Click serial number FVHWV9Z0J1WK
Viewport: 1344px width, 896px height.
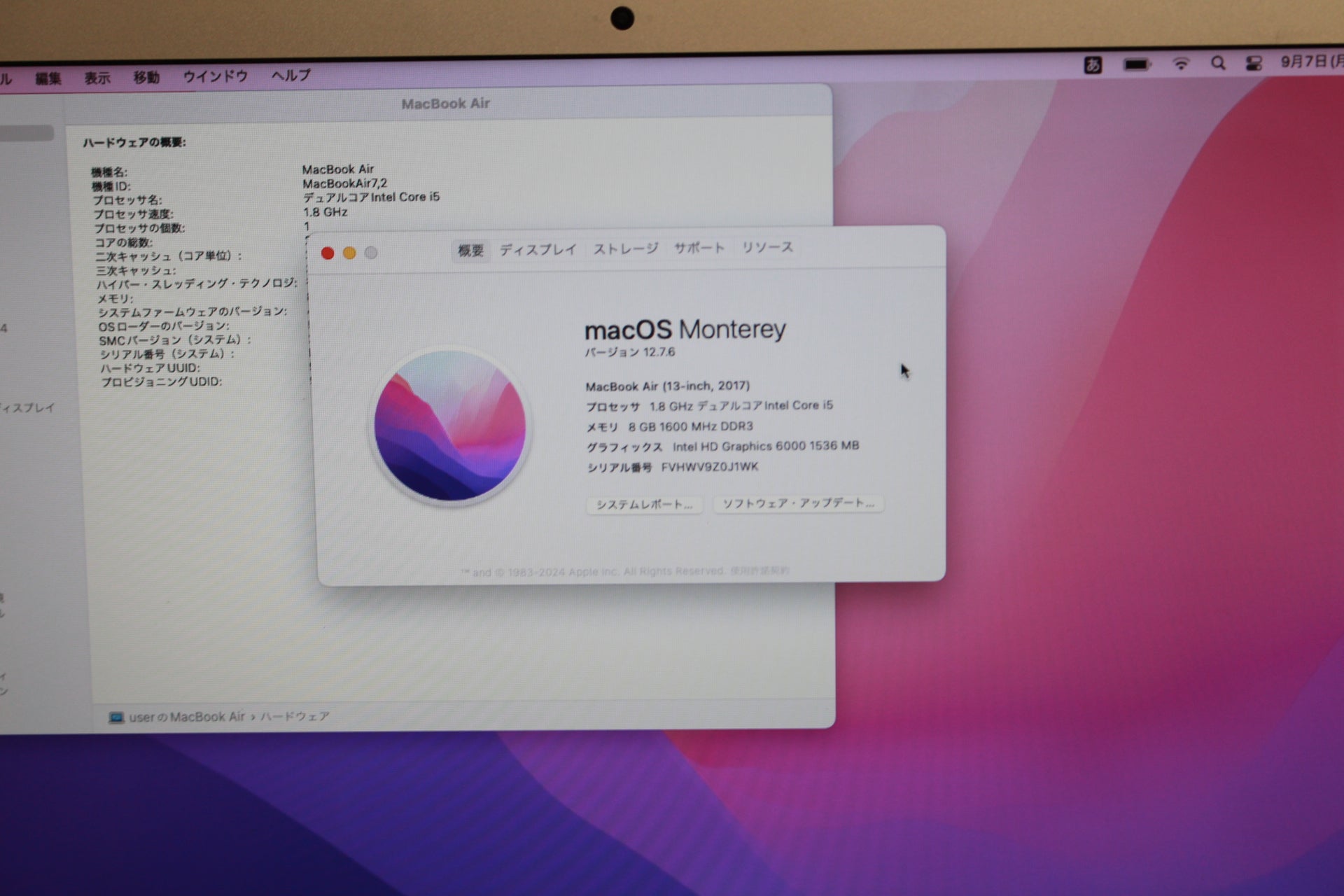[x=710, y=467]
